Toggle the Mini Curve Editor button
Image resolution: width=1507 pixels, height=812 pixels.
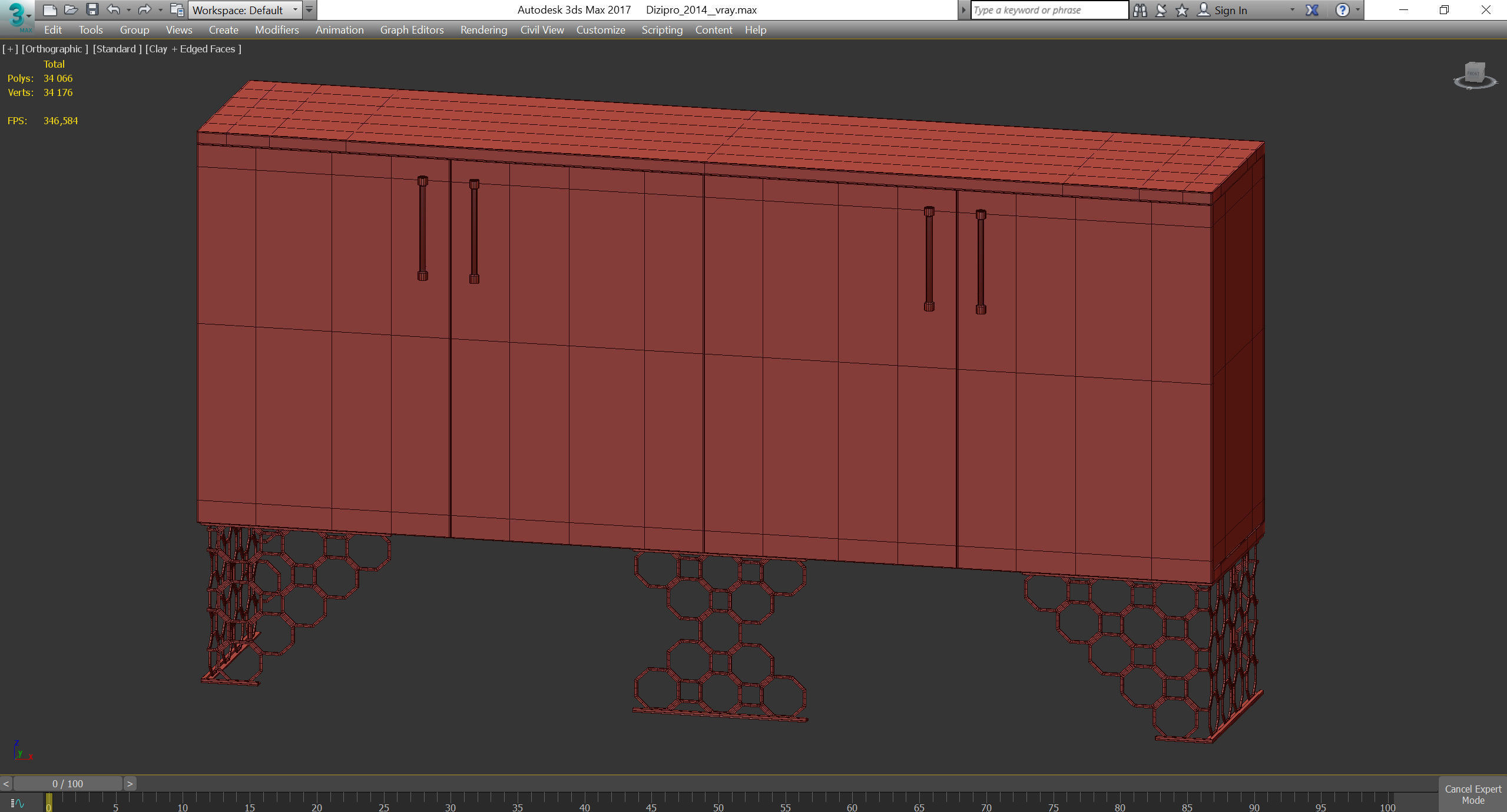click(x=17, y=803)
